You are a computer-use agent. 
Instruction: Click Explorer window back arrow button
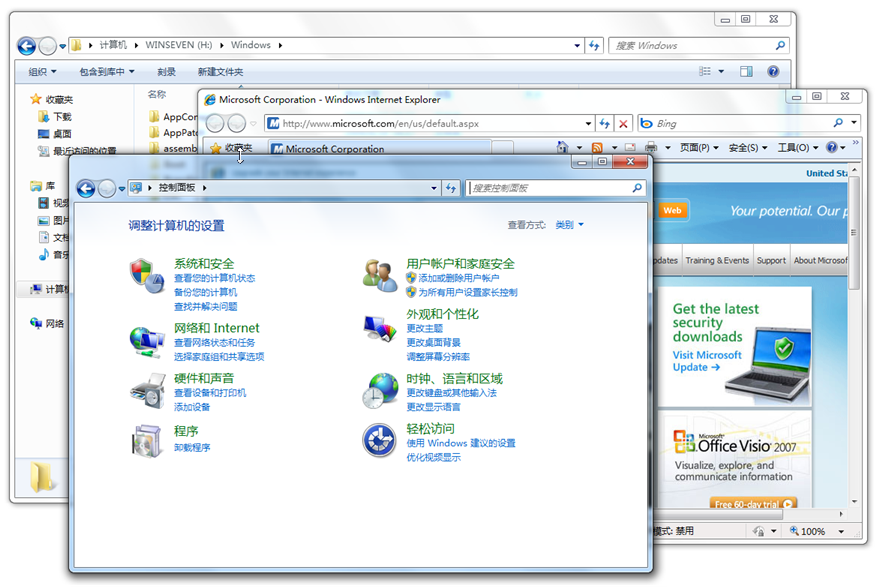click(x=26, y=46)
